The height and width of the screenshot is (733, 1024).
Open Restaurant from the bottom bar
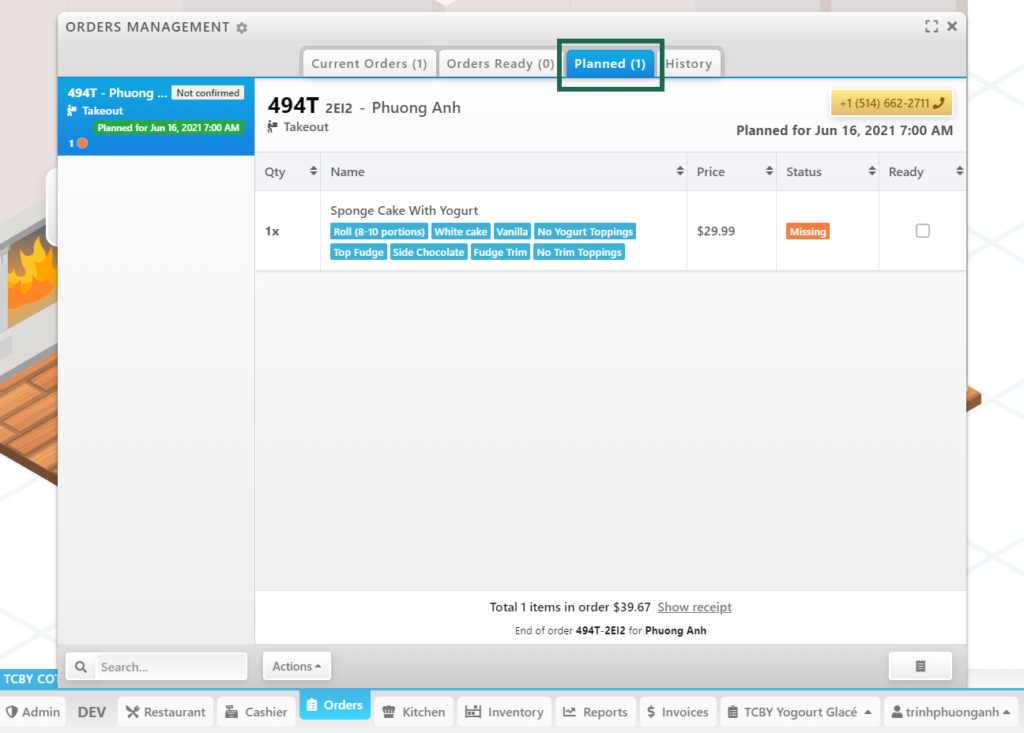coord(166,712)
